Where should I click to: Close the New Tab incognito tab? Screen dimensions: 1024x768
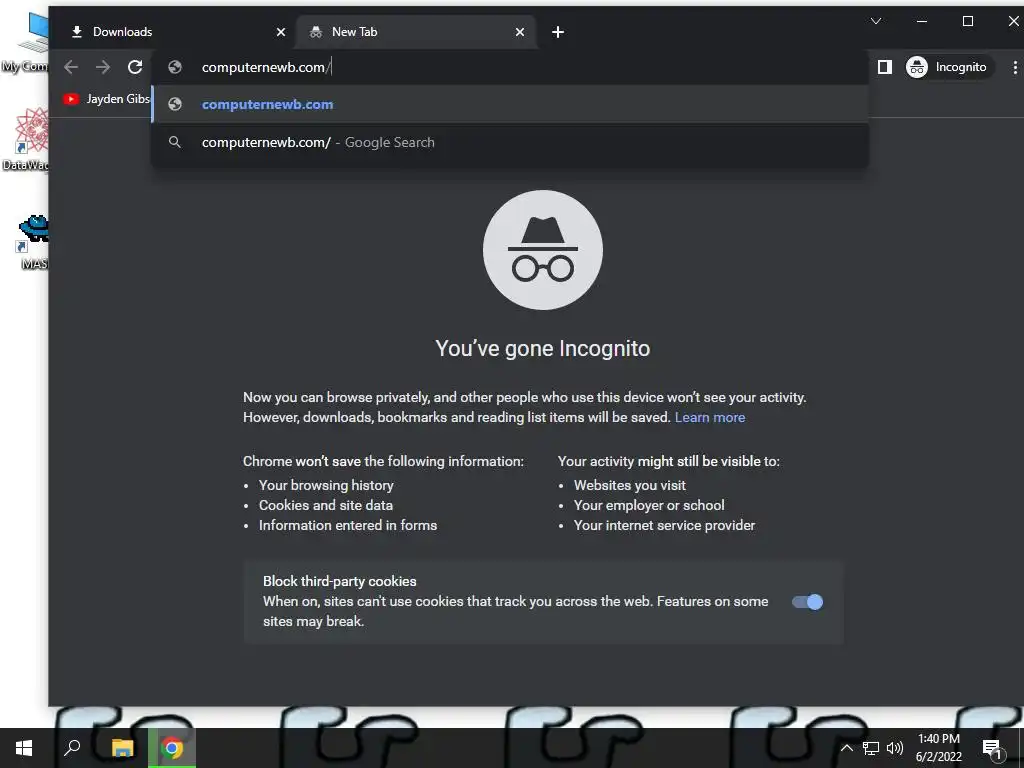tap(520, 32)
